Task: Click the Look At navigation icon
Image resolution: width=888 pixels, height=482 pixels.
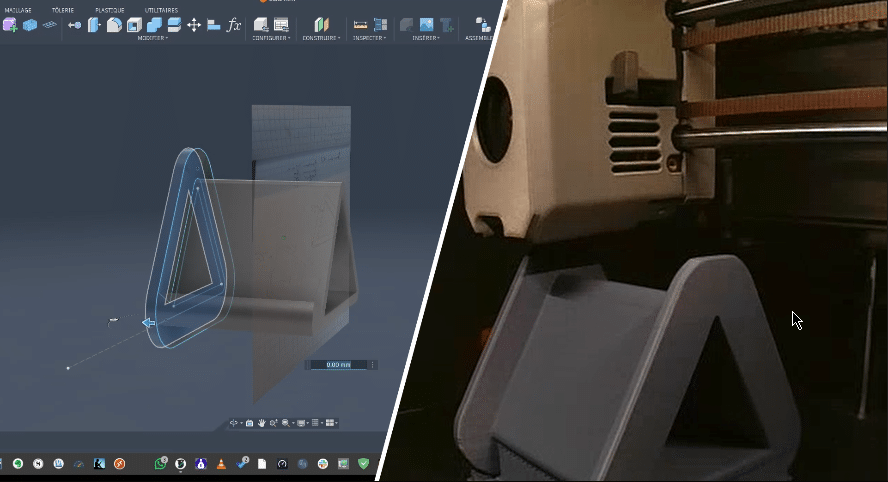Action: point(249,423)
